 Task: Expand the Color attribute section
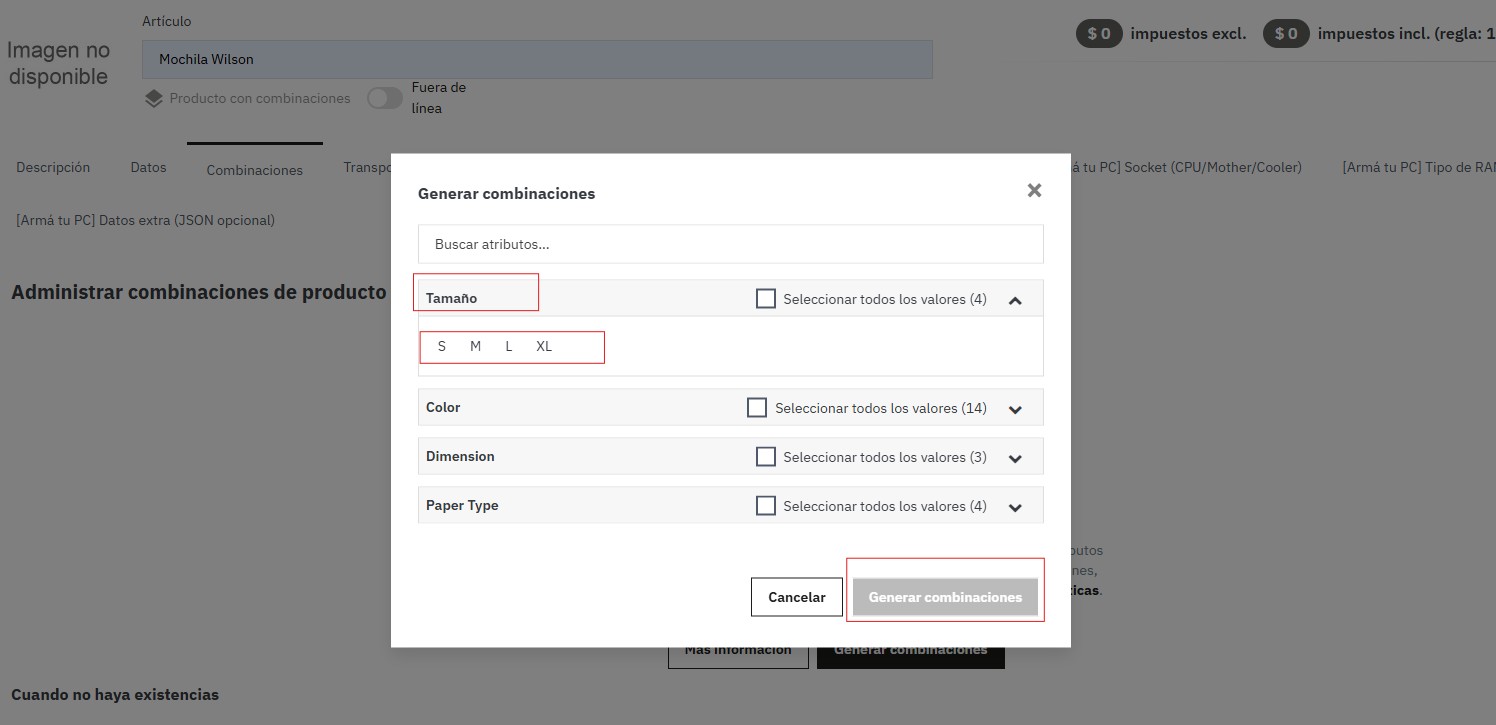point(1015,409)
